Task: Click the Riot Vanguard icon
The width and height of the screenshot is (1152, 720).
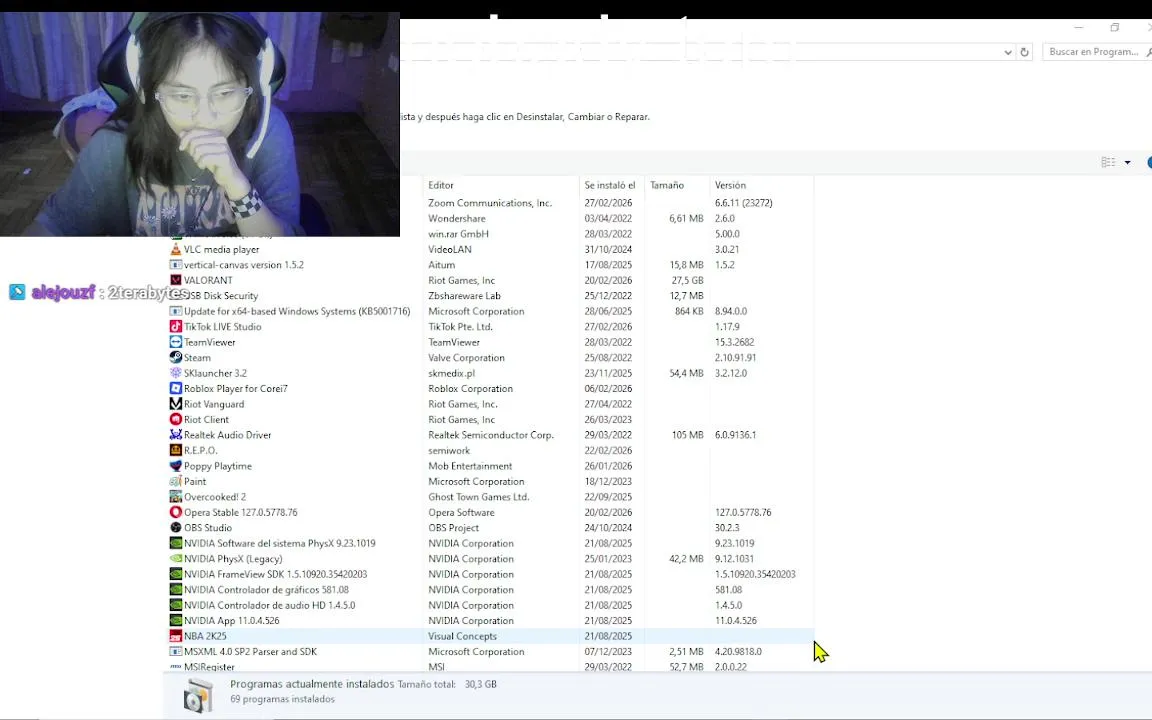Action: coord(176,403)
